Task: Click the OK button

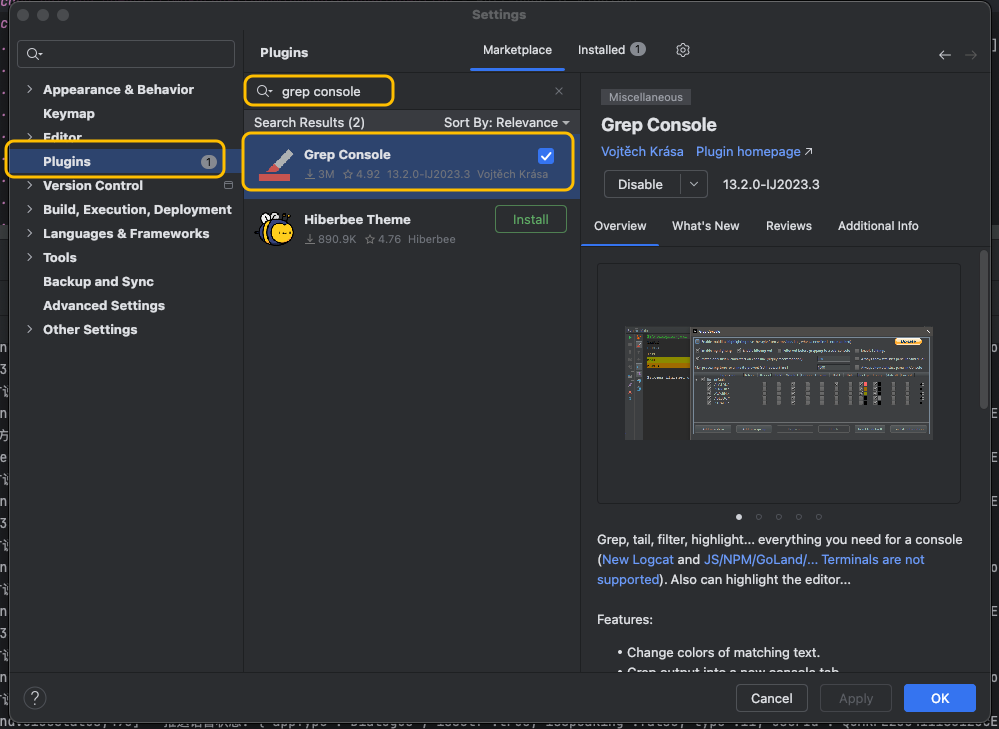Action: (940, 698)
